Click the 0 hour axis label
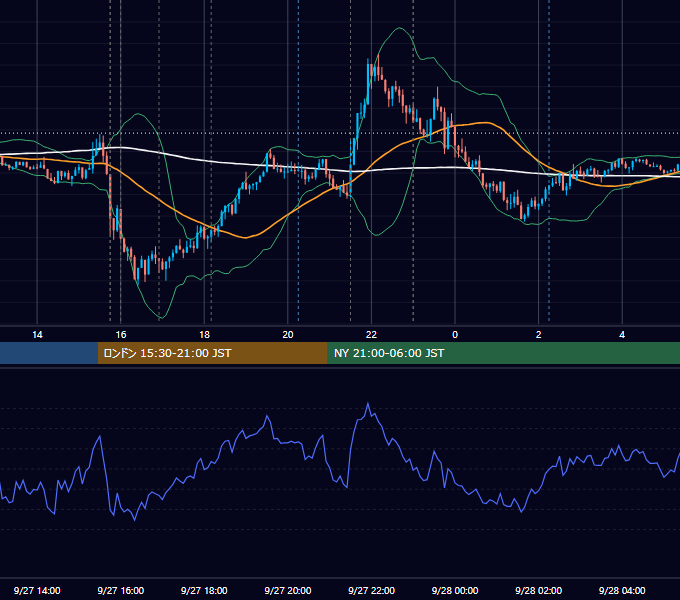Screen dimensions: 680x600 point(455,335)
